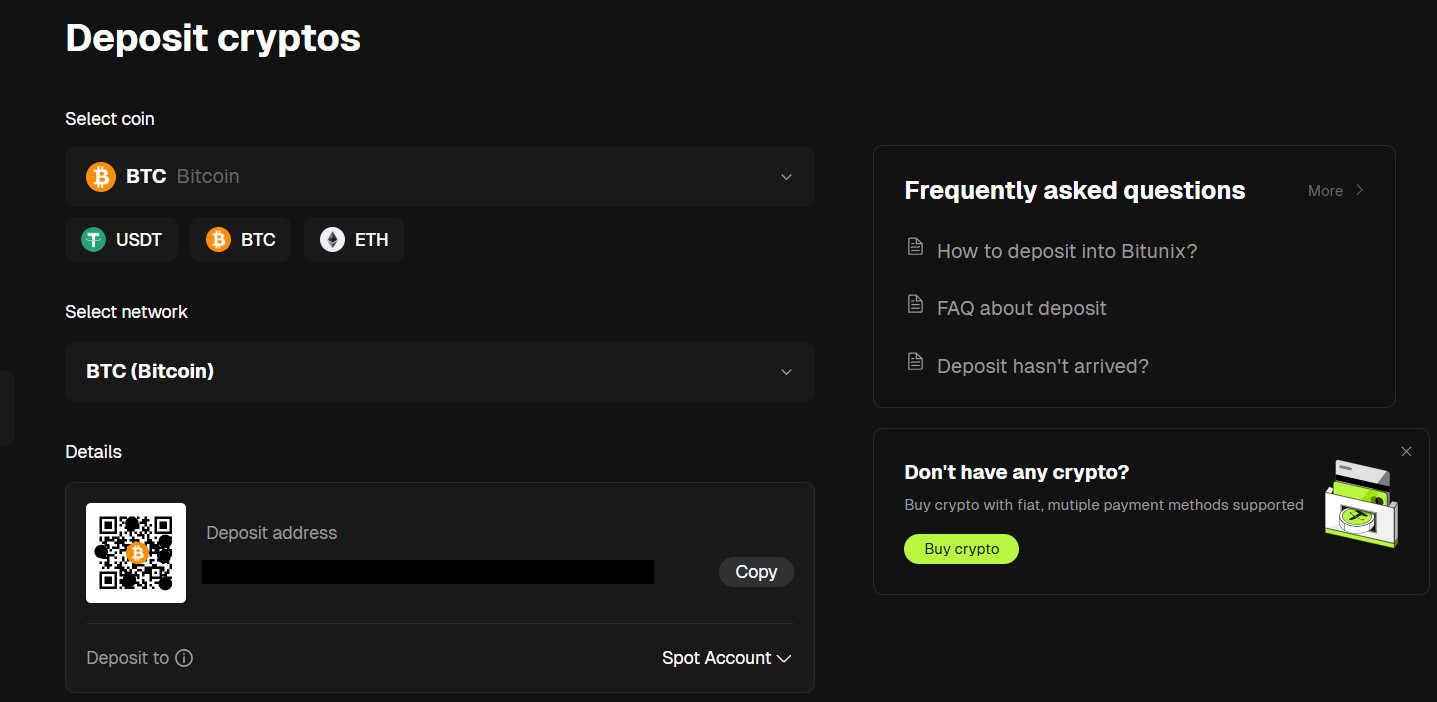Open "Deposit hasn't arrived?" article
This screenshot has height=702, width=1437.
1042,367
